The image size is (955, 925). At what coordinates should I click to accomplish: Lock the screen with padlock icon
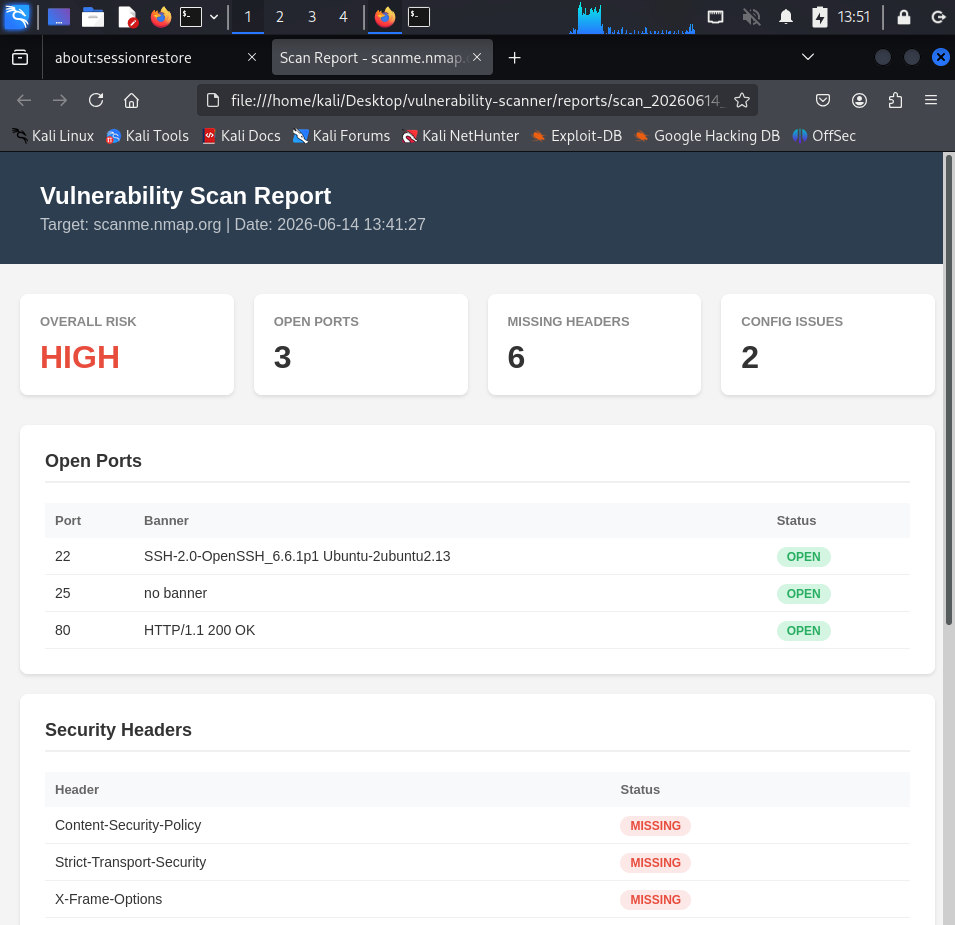(904, 16)
